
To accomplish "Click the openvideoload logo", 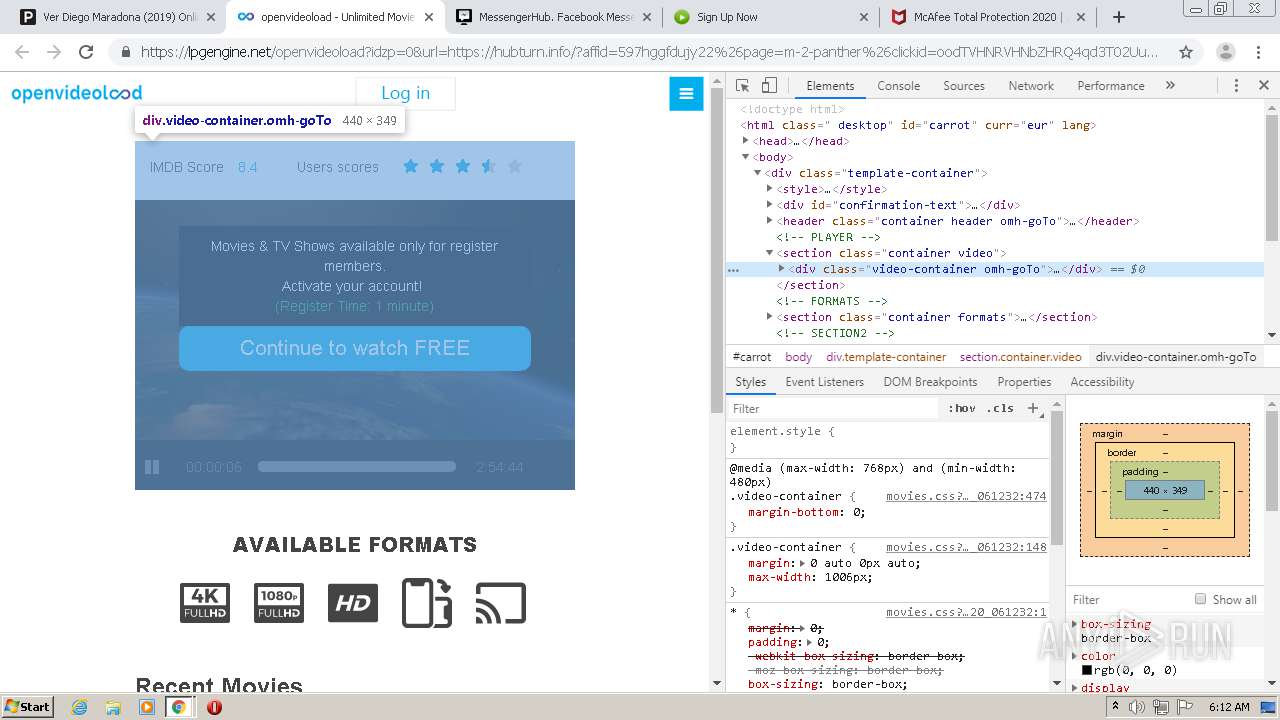I will [77, 93].
